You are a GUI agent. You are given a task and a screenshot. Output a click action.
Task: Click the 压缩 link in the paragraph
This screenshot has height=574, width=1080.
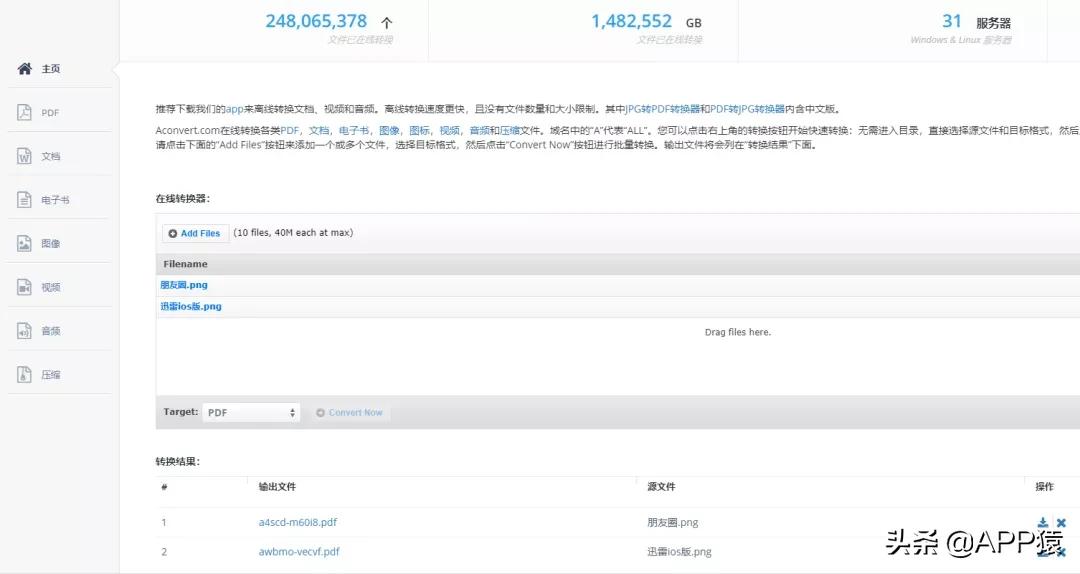510,130
